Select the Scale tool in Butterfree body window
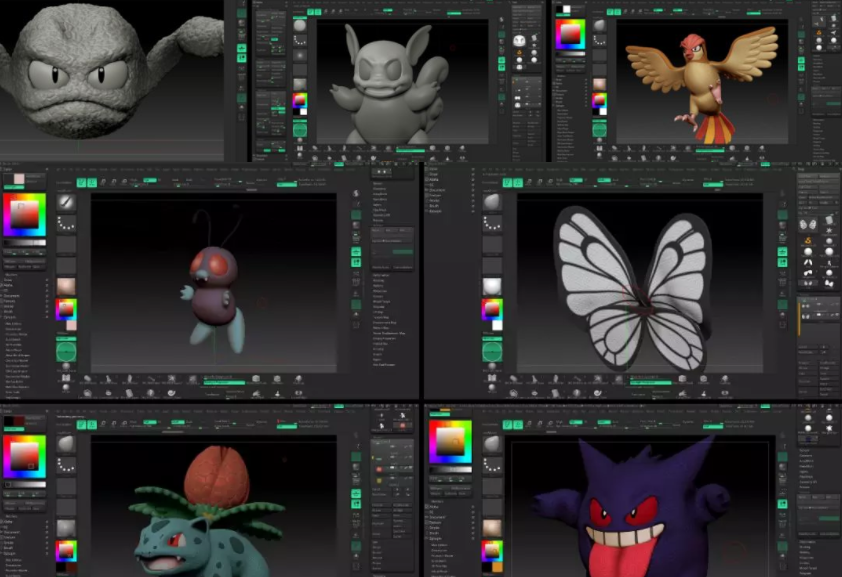842x577 pixels. 114,183
